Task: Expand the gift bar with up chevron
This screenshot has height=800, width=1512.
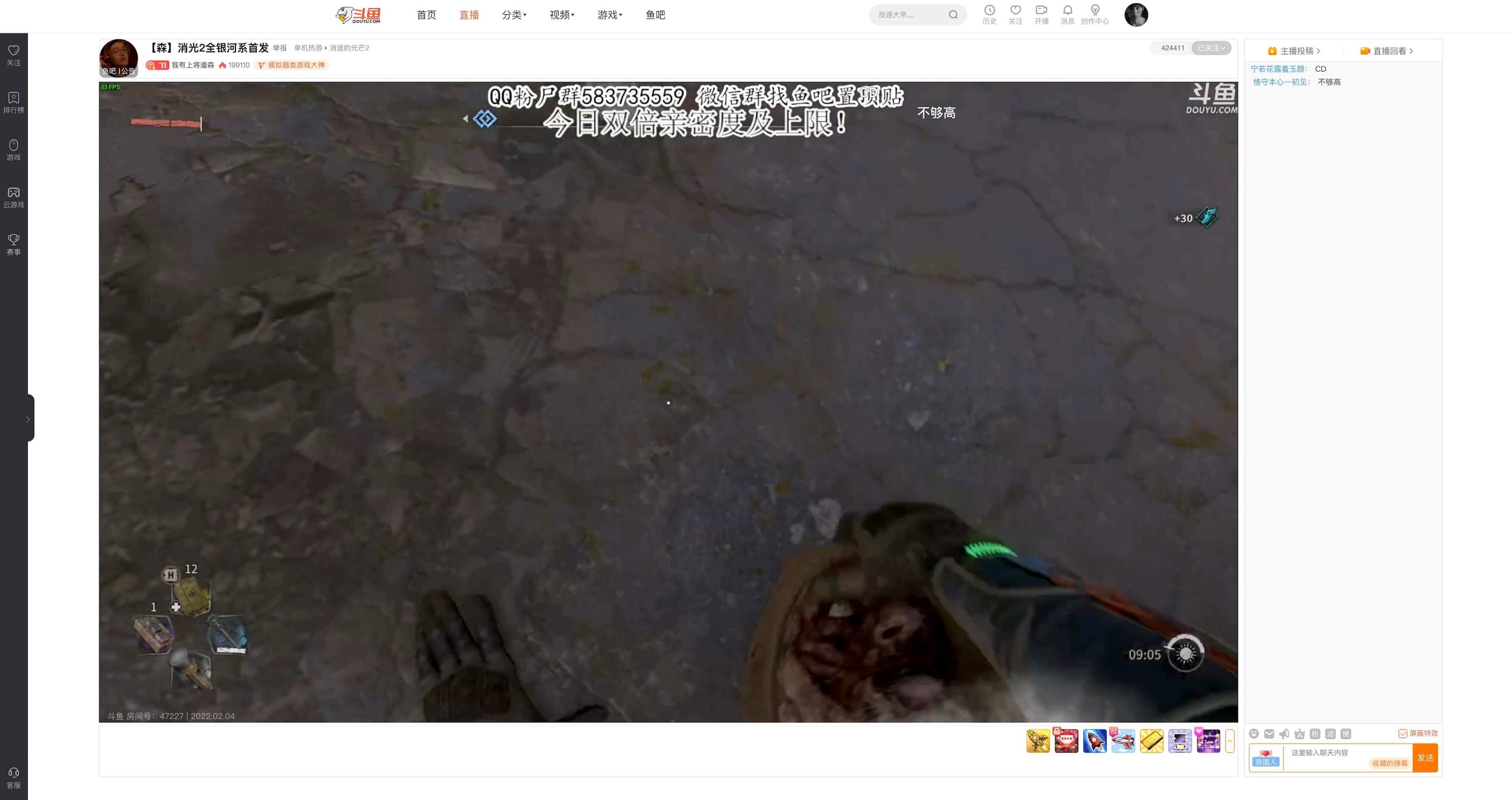Action: 1230,741
